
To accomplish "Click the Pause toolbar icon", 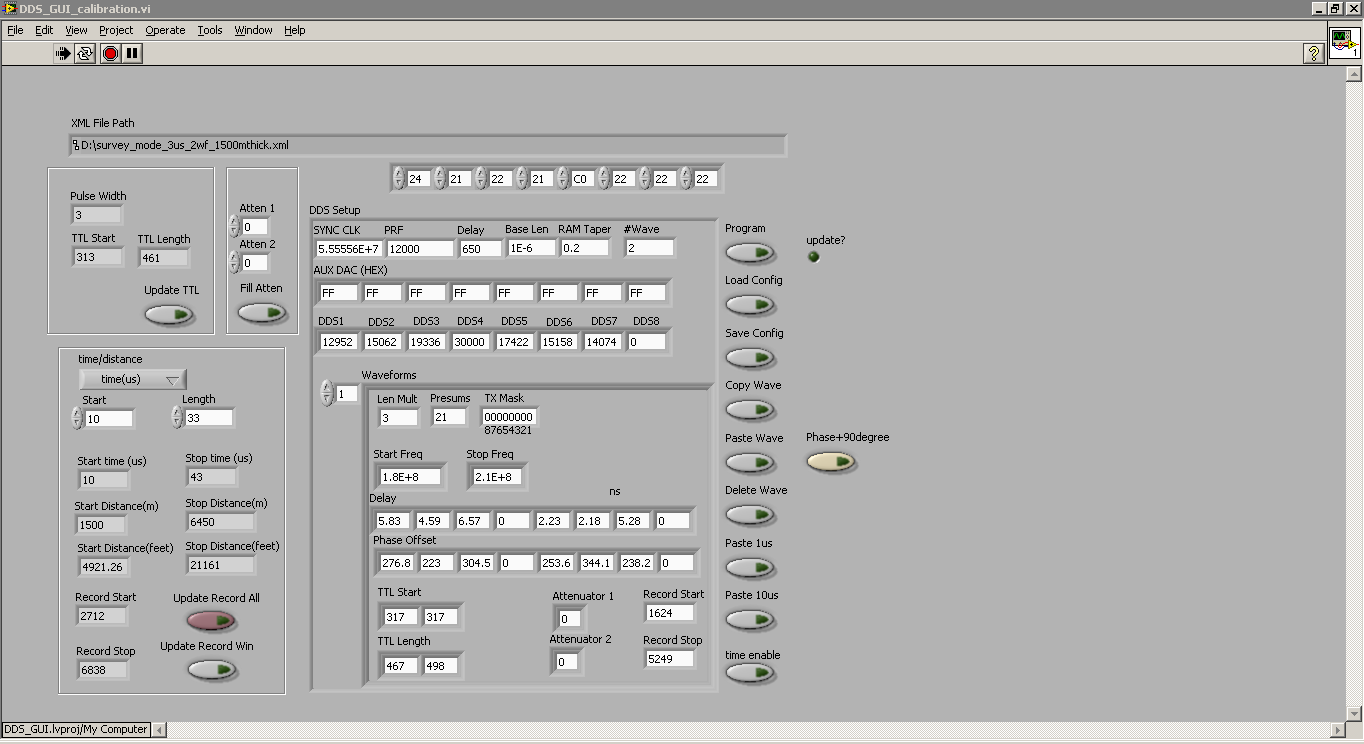I will pos(133,54).
